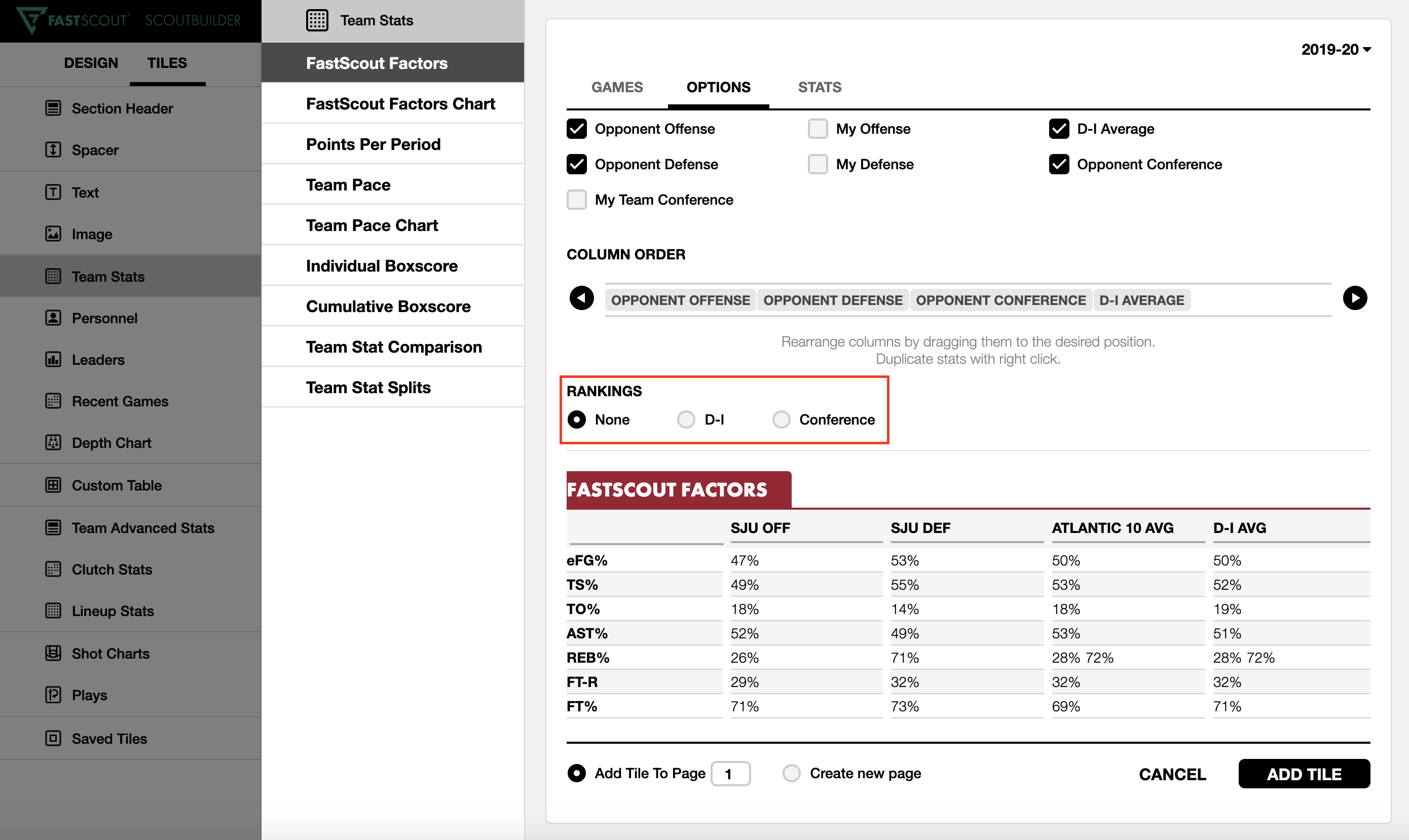The image size is (1409, 840).
Task: Click the Depth Chart icon
Action: (53, 443)
